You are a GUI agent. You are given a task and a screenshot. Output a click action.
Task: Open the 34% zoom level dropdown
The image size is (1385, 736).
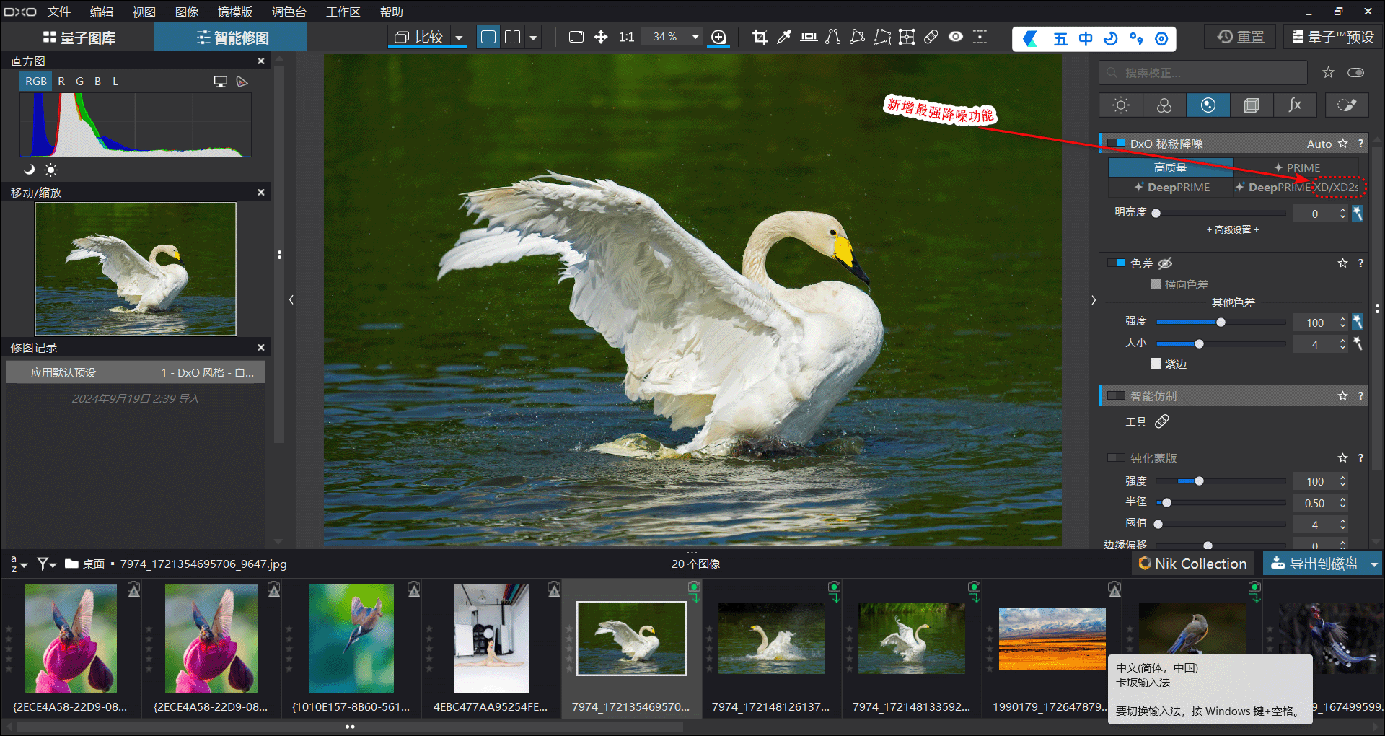point(695,37)
